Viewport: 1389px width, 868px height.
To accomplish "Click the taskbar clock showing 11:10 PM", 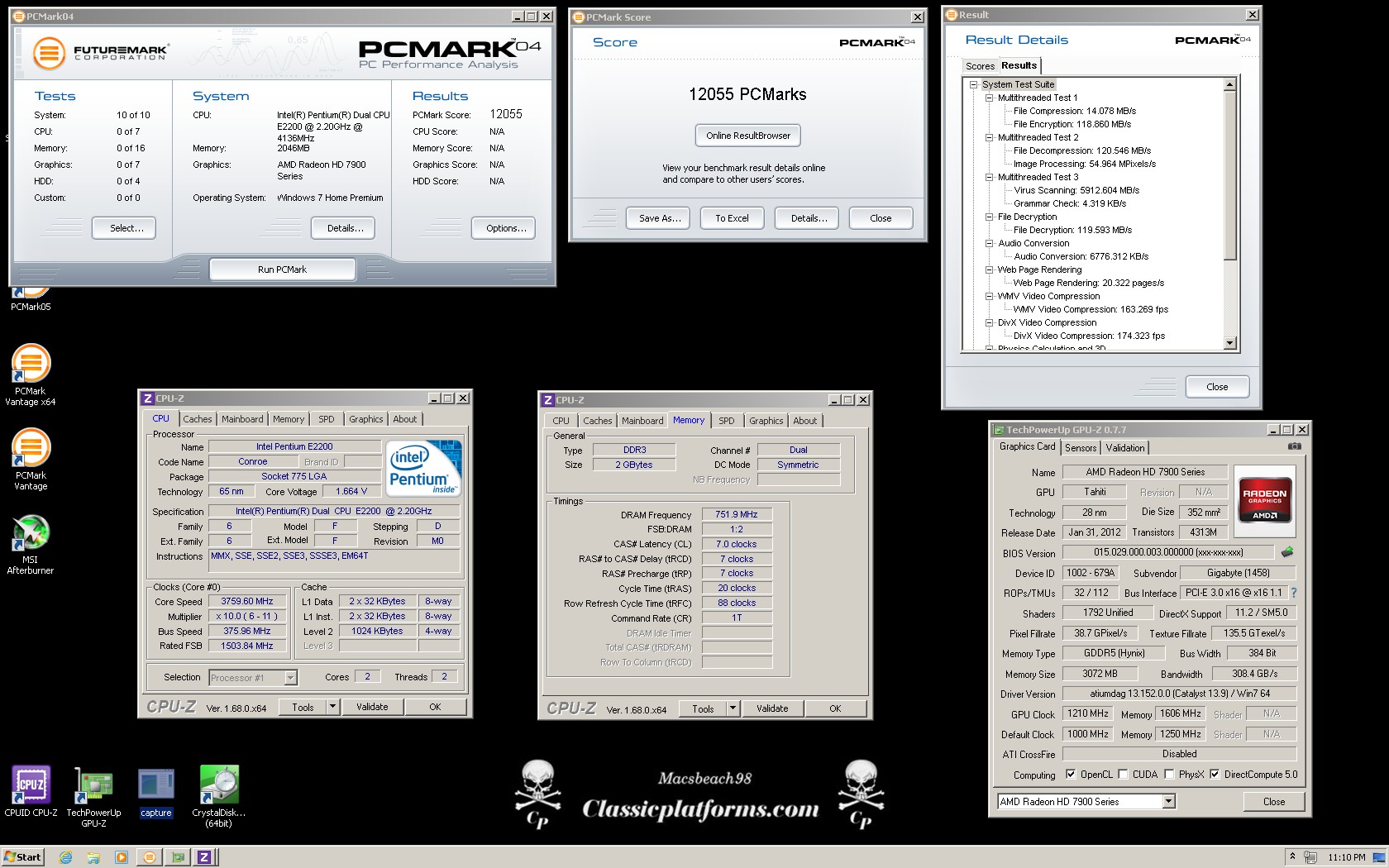I will pyautogui.click(x=1346, y=857).
